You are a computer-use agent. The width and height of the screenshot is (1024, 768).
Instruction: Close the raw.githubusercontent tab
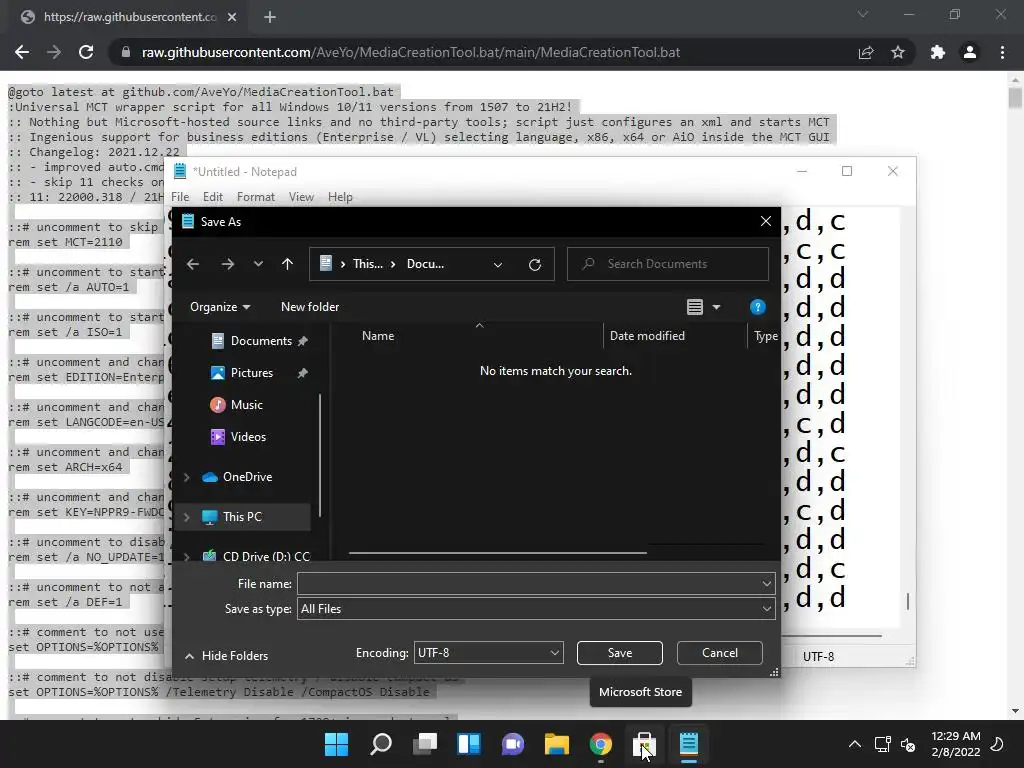[x=232, y=17]
